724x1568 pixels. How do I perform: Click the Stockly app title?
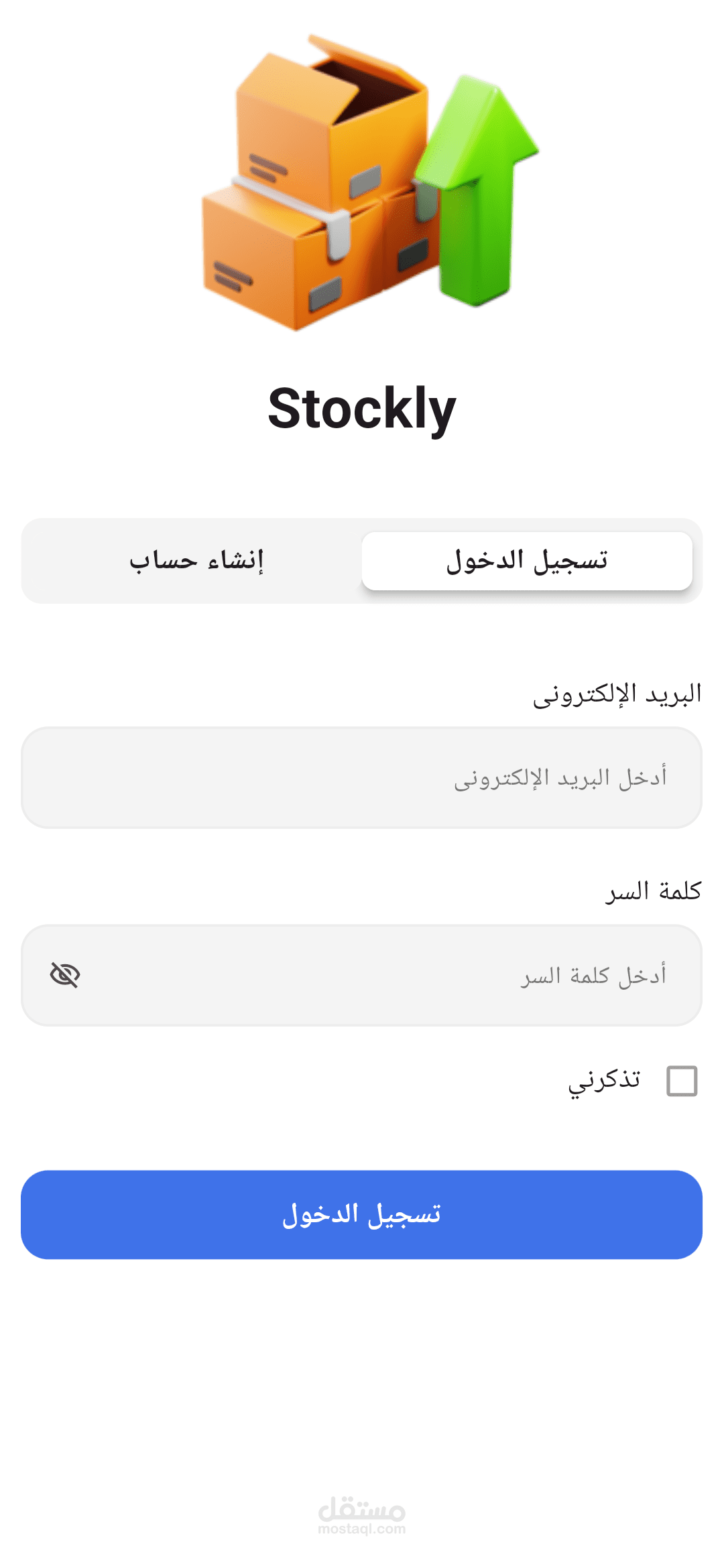pyautogui.click(x=362, y=409)
